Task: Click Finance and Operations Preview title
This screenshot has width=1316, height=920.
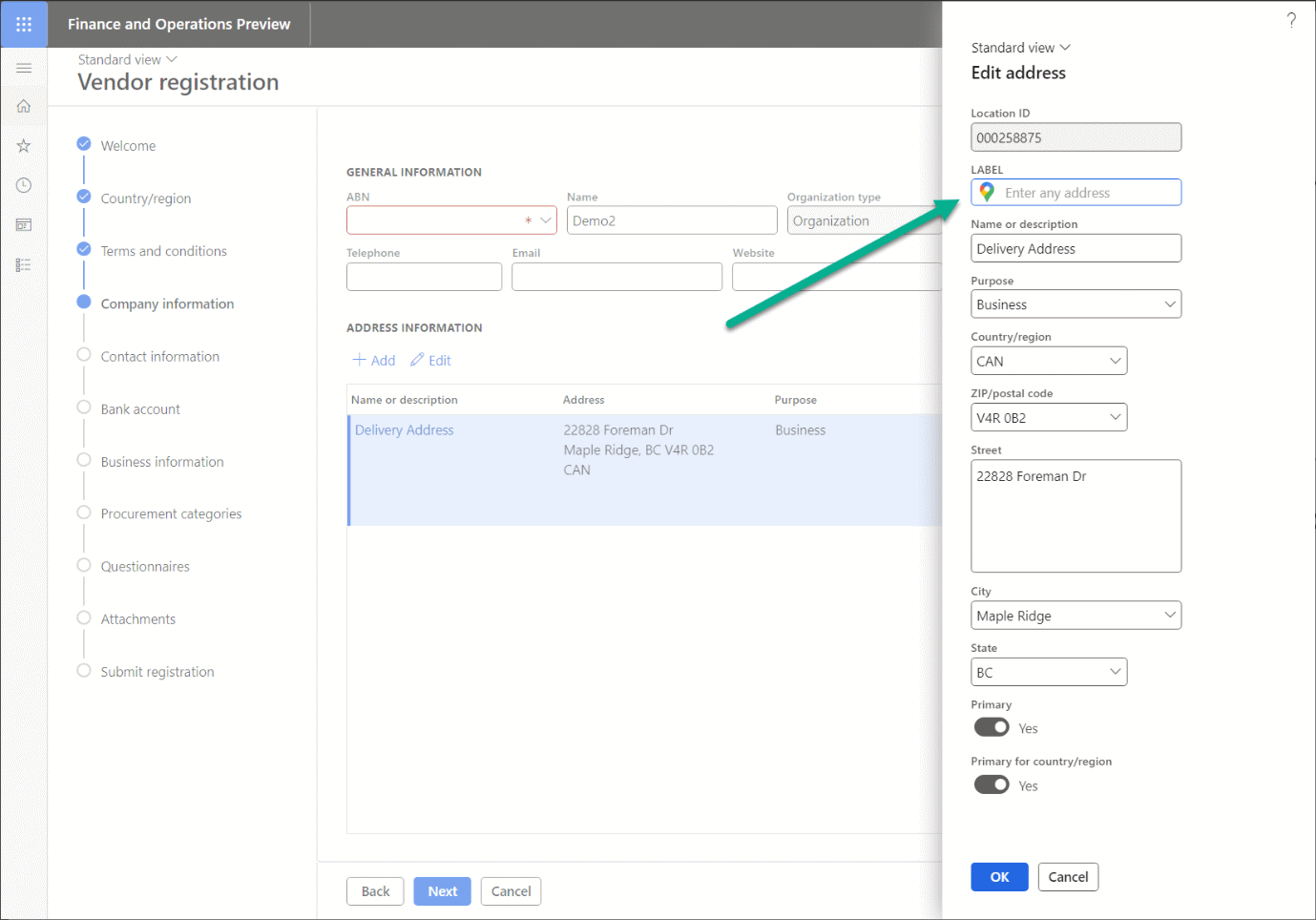Action: (x=178, y=24)
